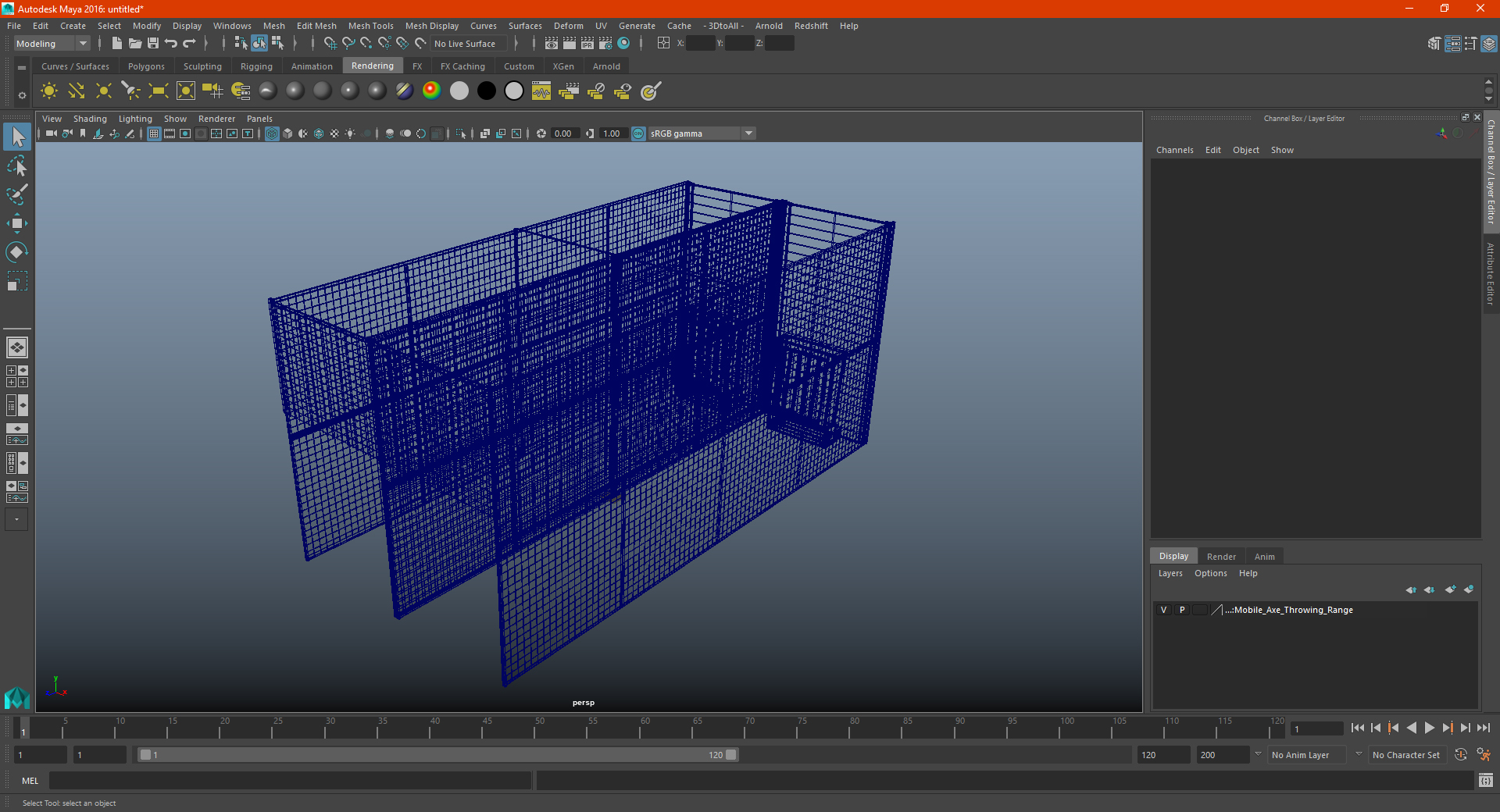Viewport: 1500px width, 812px height.
Task: Open the No Anim Layer dropdown
Action: coord(1308,755)
